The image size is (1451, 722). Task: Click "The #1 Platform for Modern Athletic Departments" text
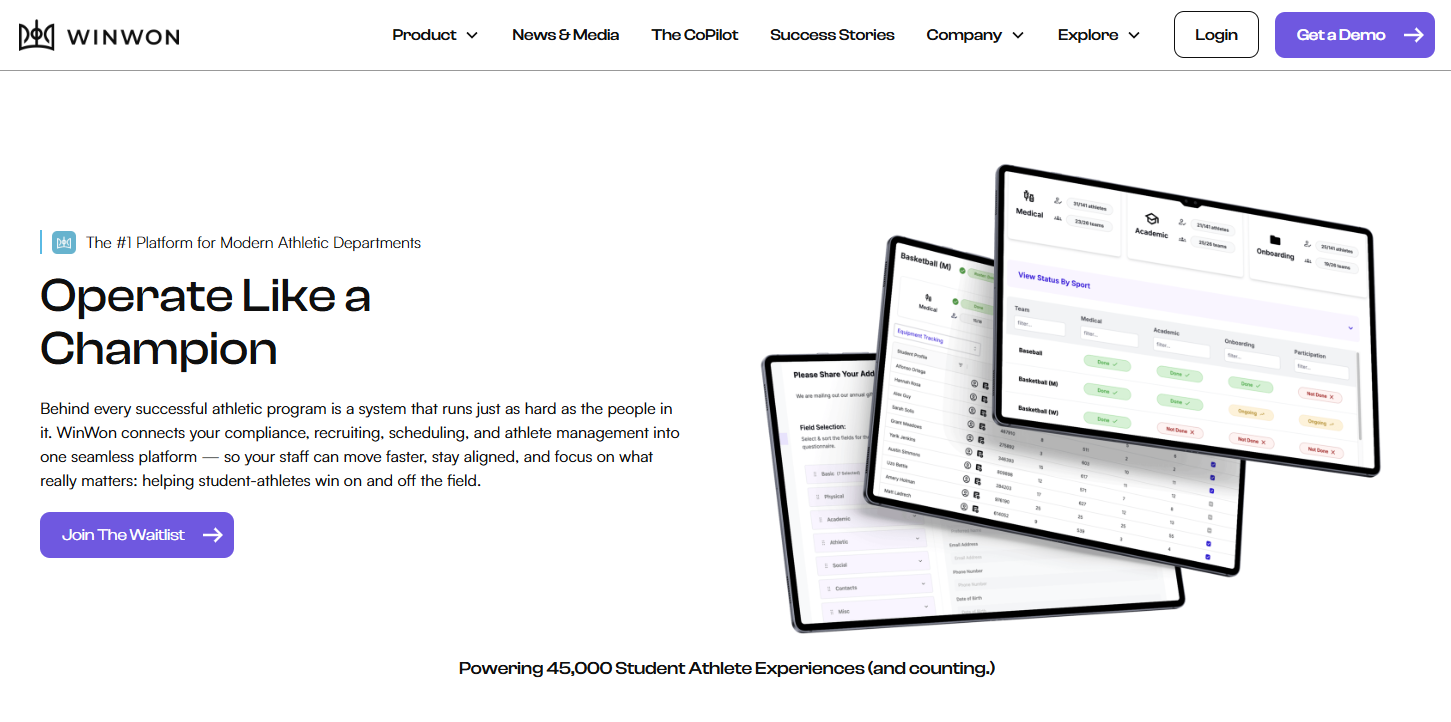click(x=254, y=242)
